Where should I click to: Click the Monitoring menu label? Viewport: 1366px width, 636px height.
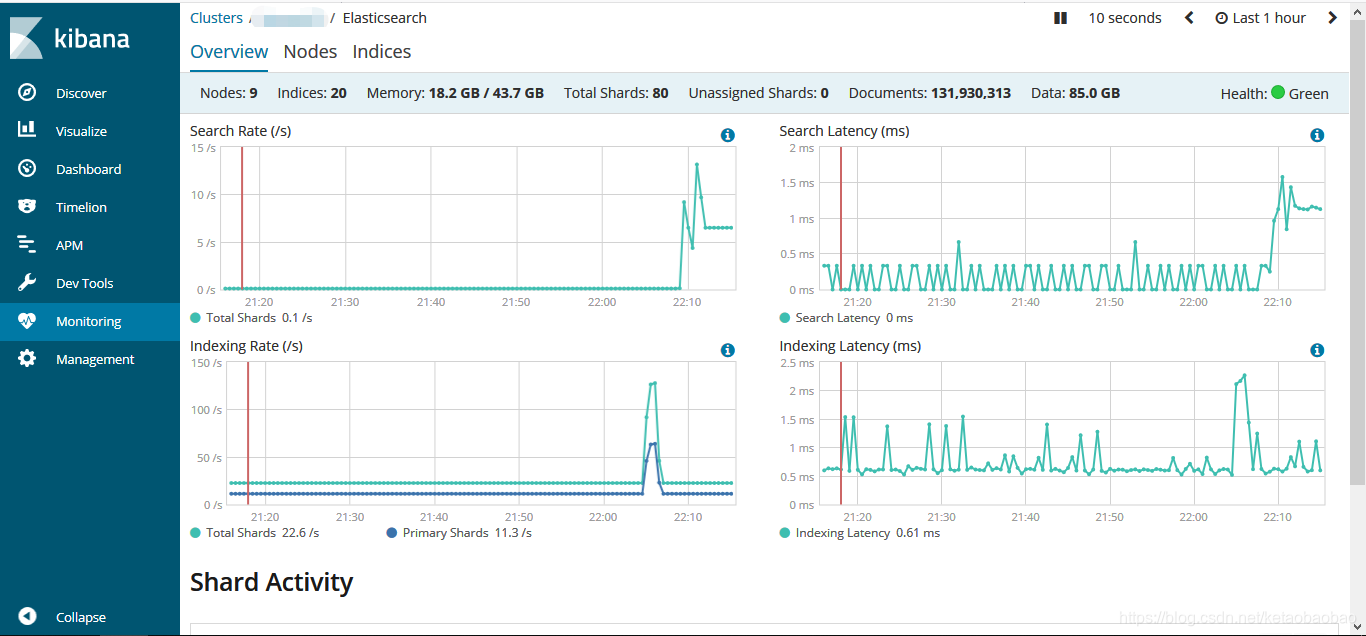click(88, 321)
